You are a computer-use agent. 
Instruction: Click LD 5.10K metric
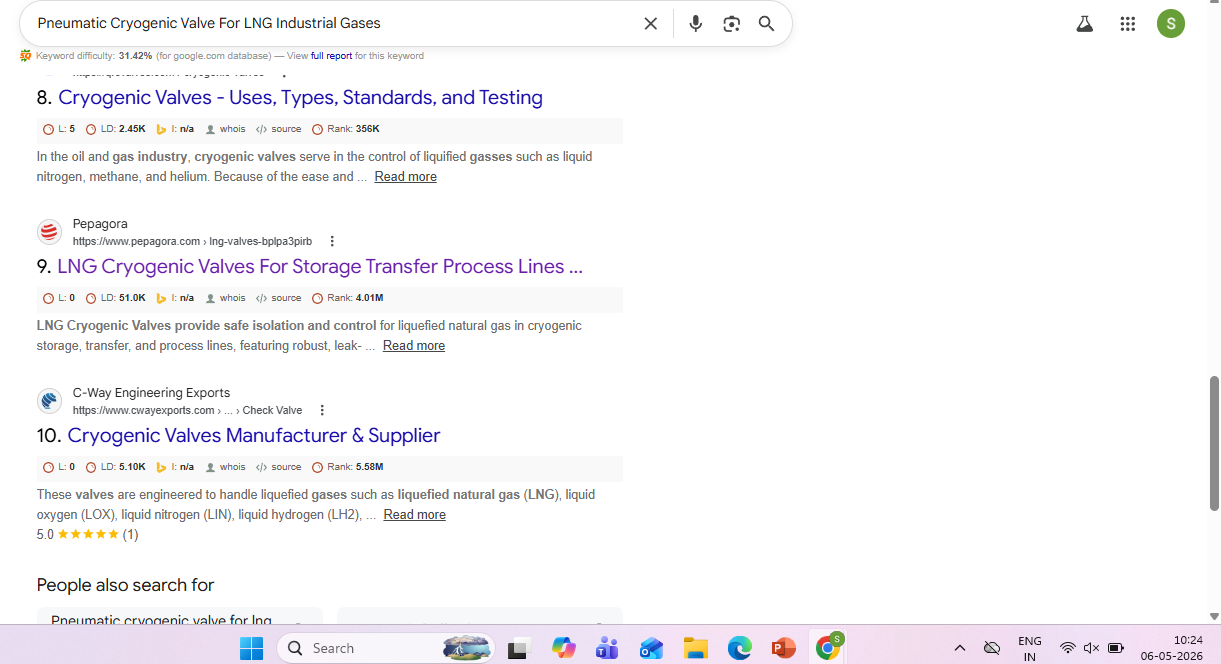point(116,467)
